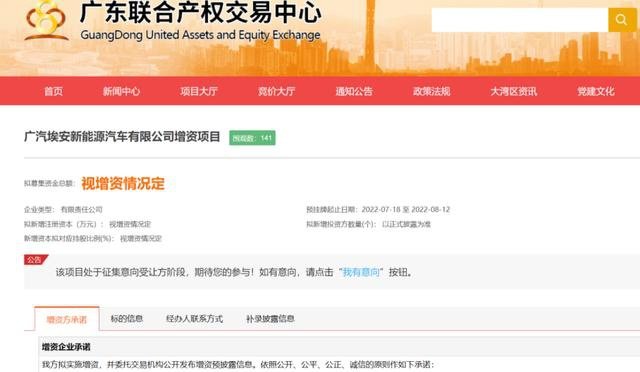Click the 广东联合产权交易中心 site title

pos(200,12)
